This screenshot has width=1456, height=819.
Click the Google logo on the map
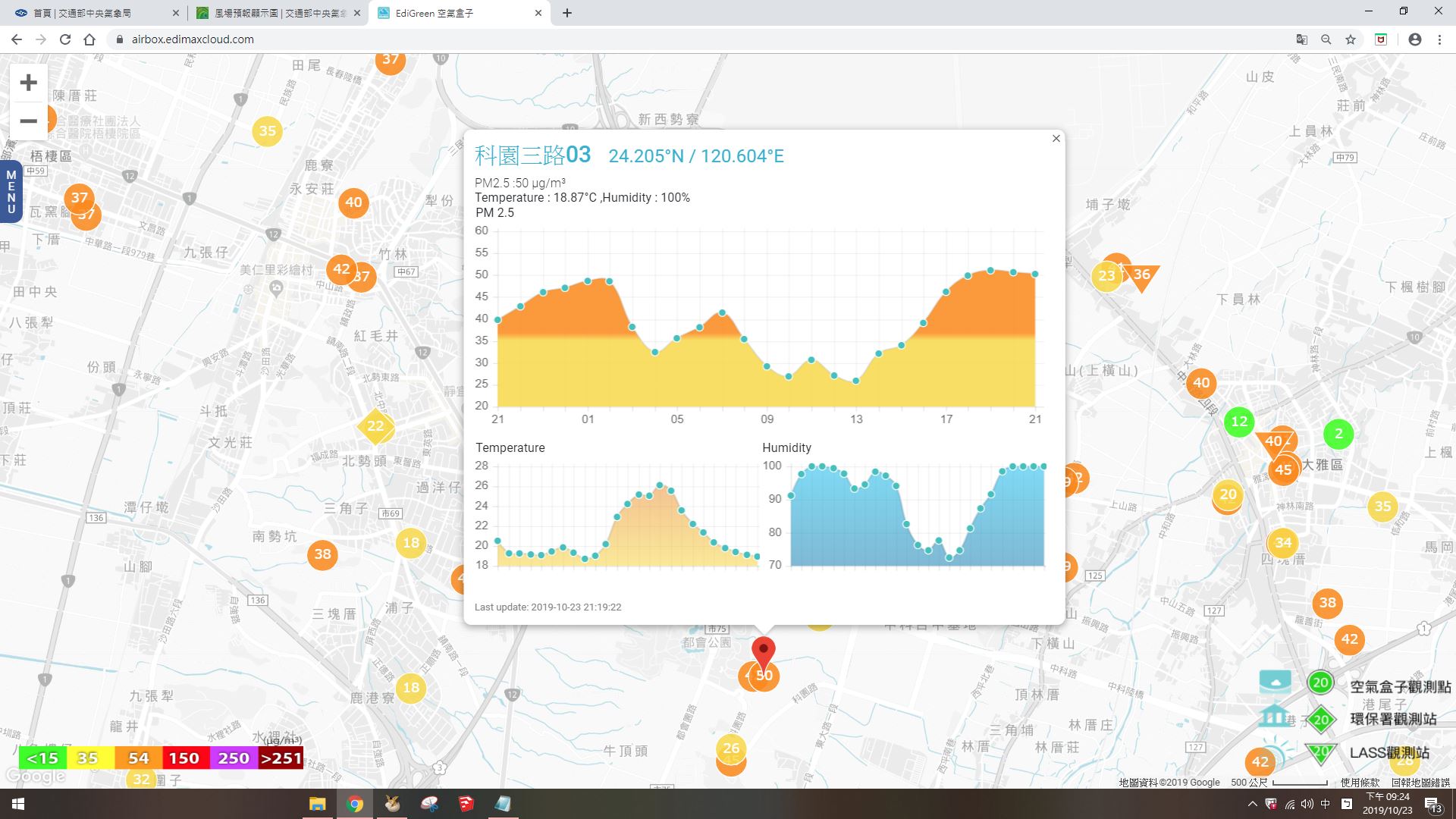(x=36, y=777)
